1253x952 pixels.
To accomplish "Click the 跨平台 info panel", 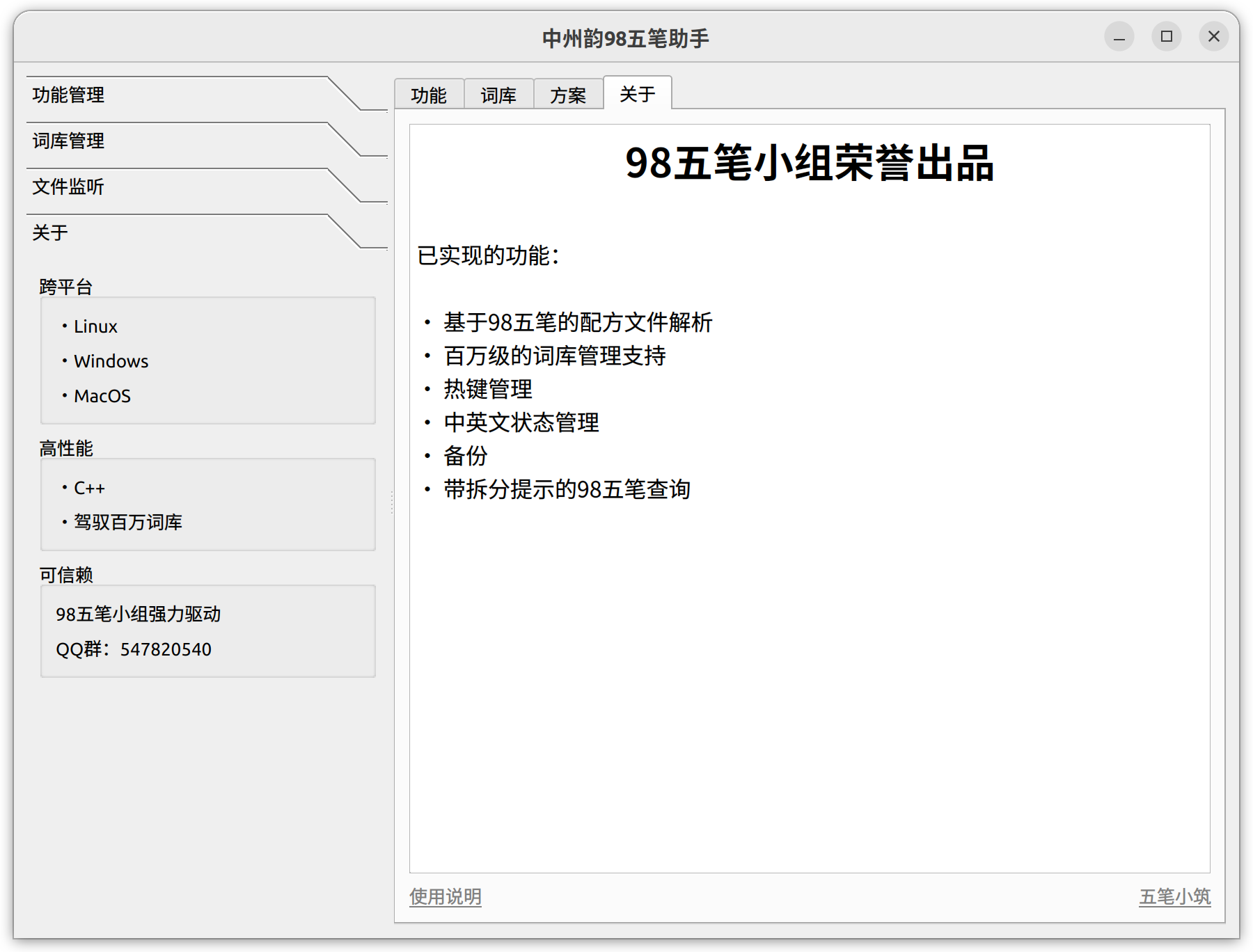I will [x=207, y=360].
